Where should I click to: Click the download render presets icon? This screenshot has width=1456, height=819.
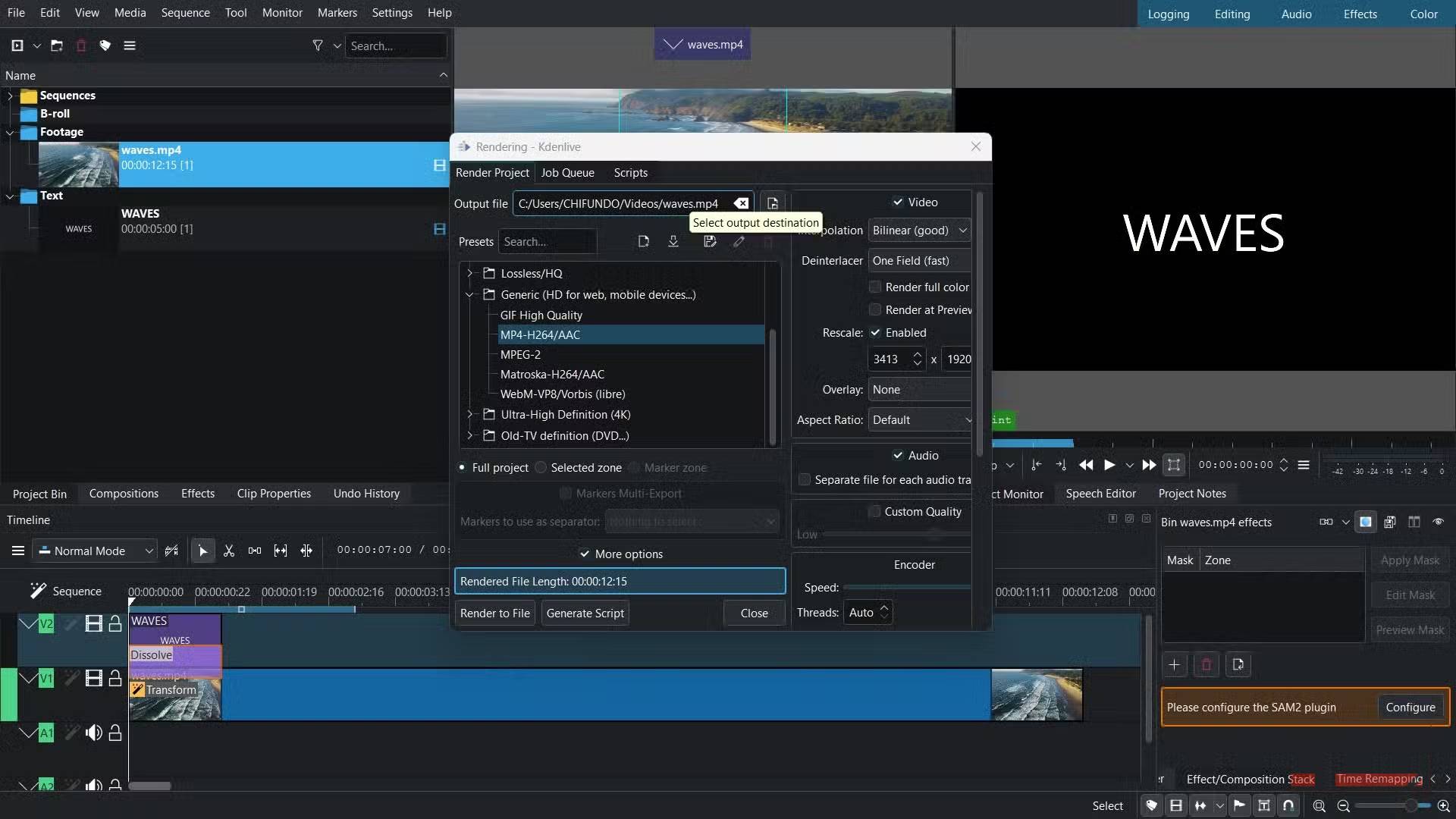click(673, 242)
